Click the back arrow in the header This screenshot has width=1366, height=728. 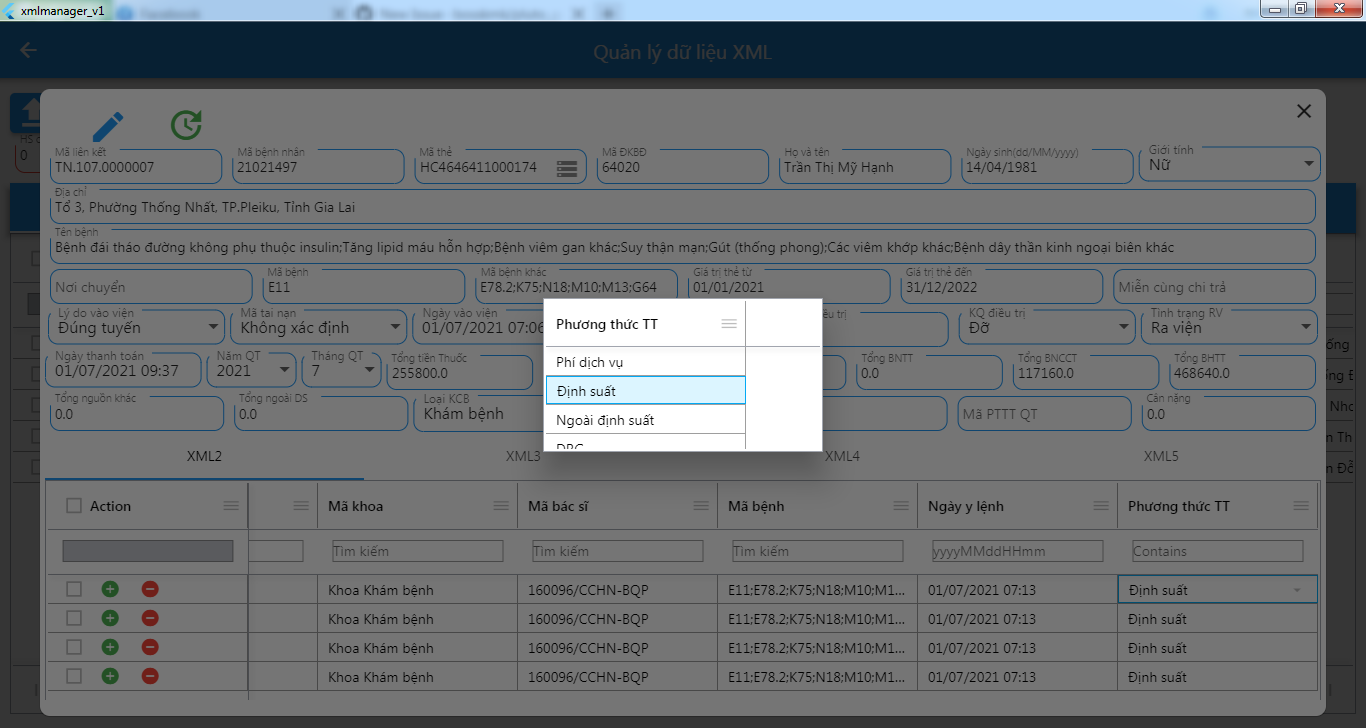(x=28, y=49)
